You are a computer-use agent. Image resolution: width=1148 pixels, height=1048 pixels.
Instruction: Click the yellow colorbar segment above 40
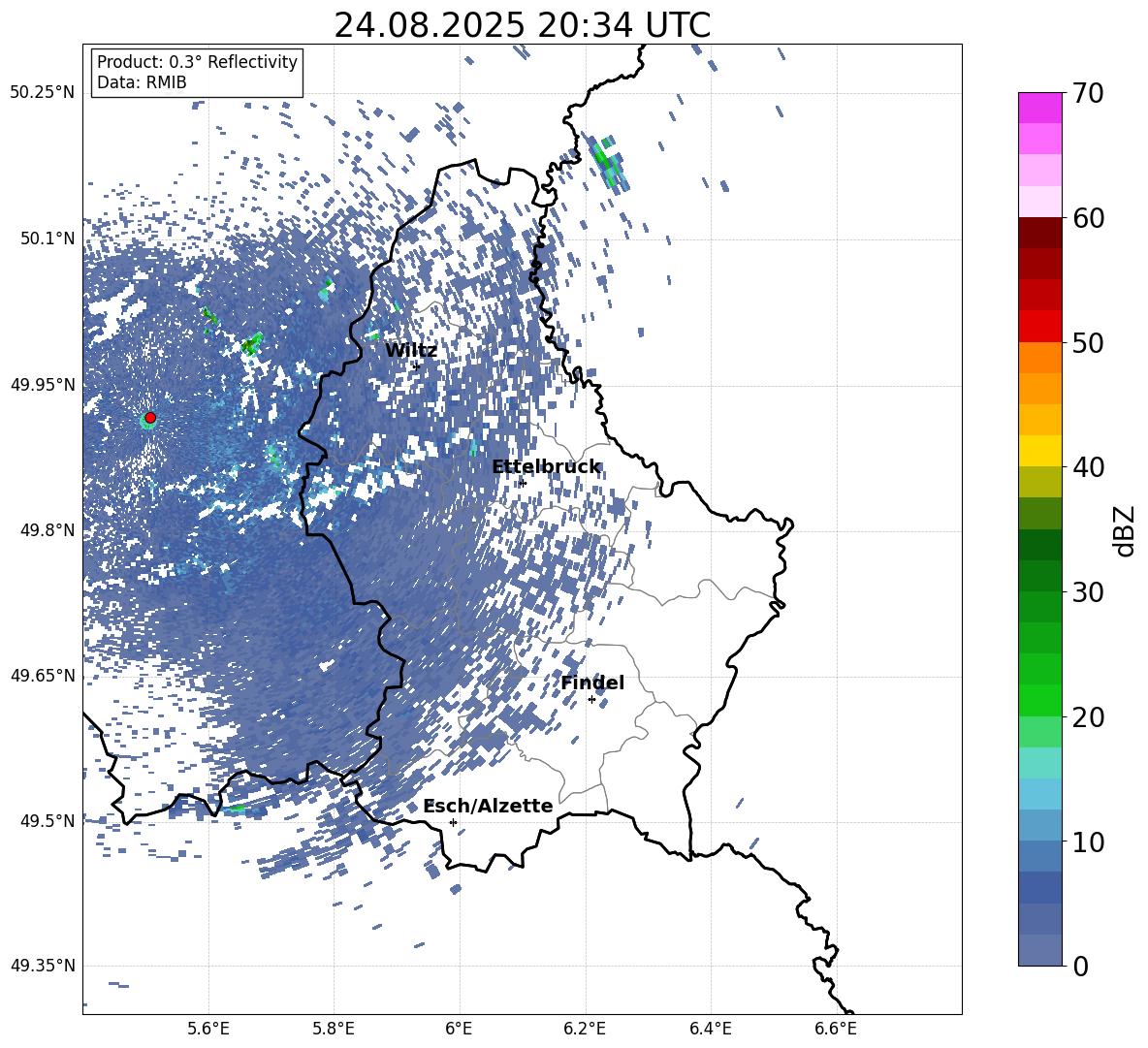(1039, 451)
